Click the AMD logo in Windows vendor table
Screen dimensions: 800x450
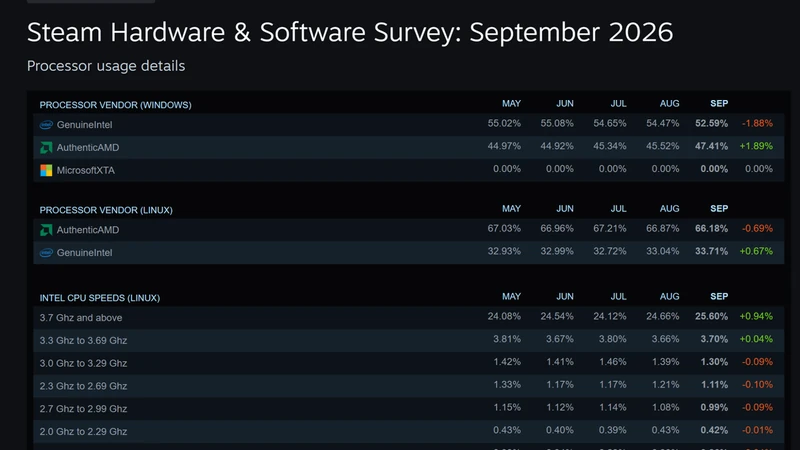tap(46, 147)
